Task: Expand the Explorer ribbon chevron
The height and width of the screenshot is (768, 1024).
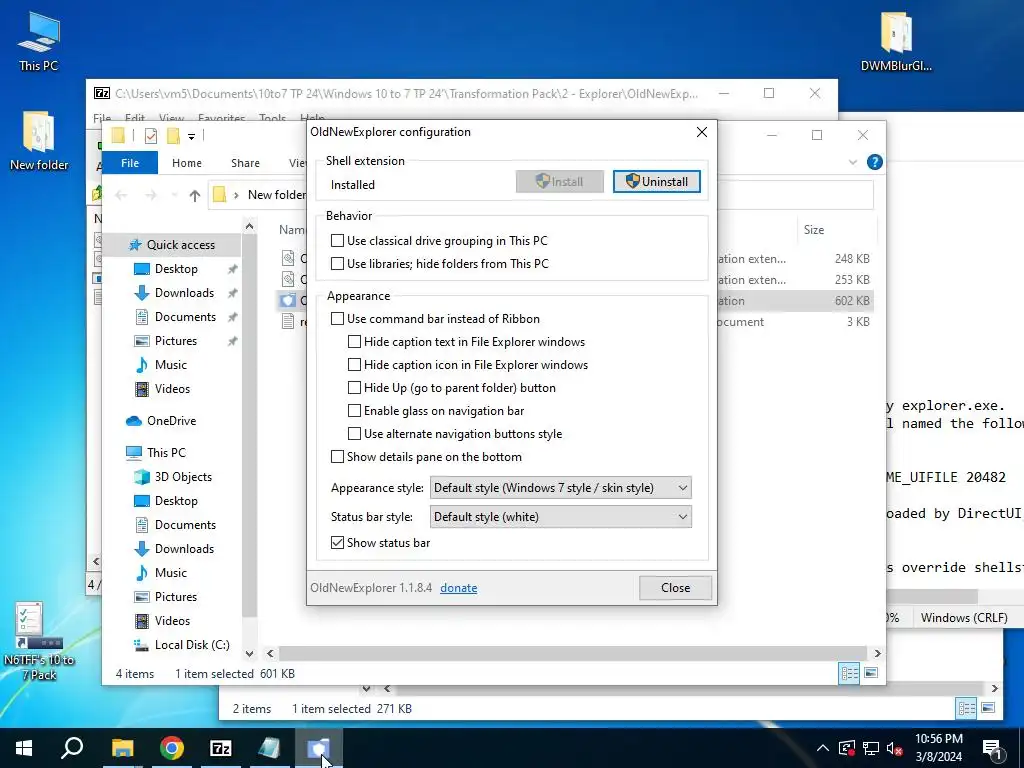Action: click(853, 162)
